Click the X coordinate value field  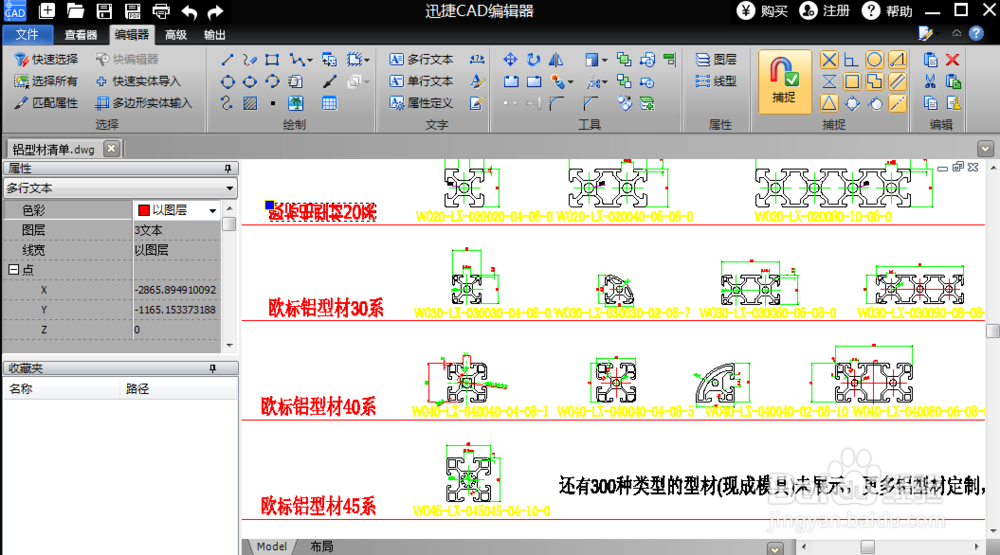click(x=177, y=290)
